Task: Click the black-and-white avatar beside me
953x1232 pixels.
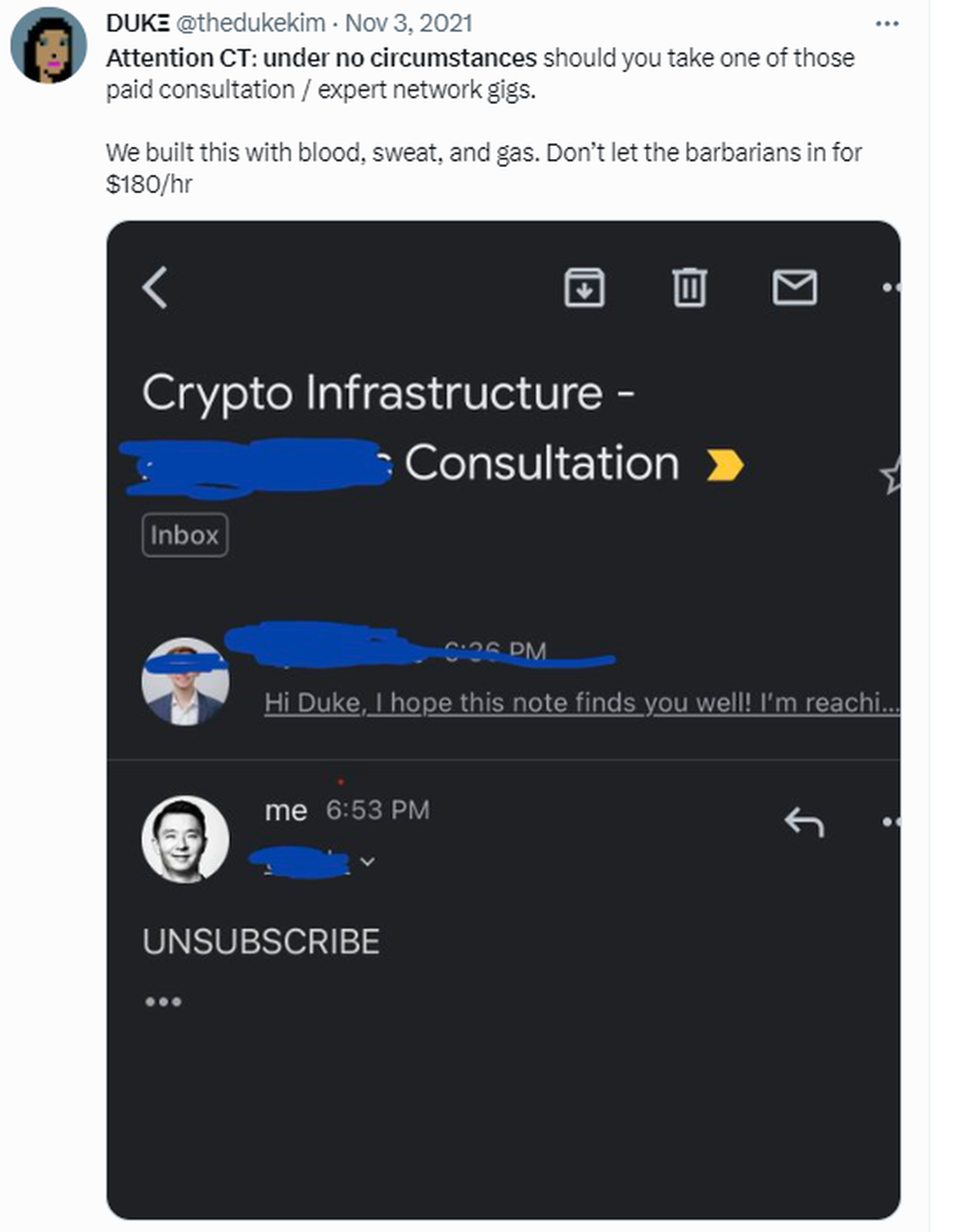Action: [185, 839]
